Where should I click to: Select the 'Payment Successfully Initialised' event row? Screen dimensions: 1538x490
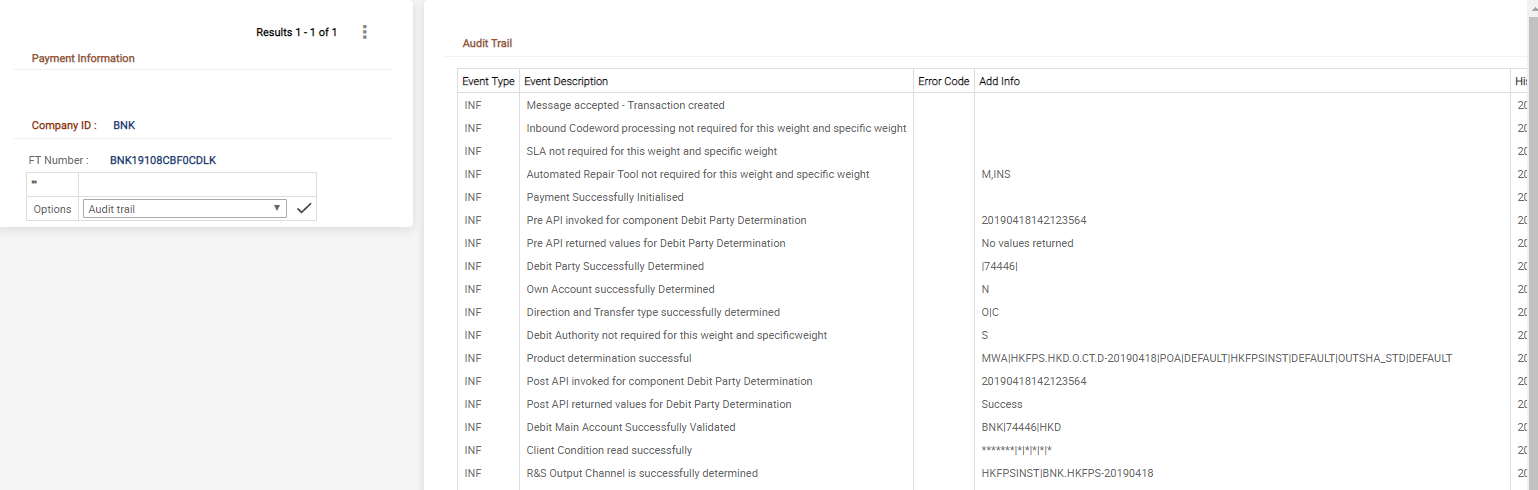point(605,197)
